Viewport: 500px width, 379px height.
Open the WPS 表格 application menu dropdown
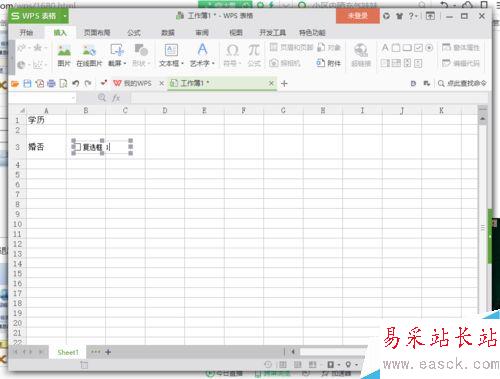[x=65, y=16]
